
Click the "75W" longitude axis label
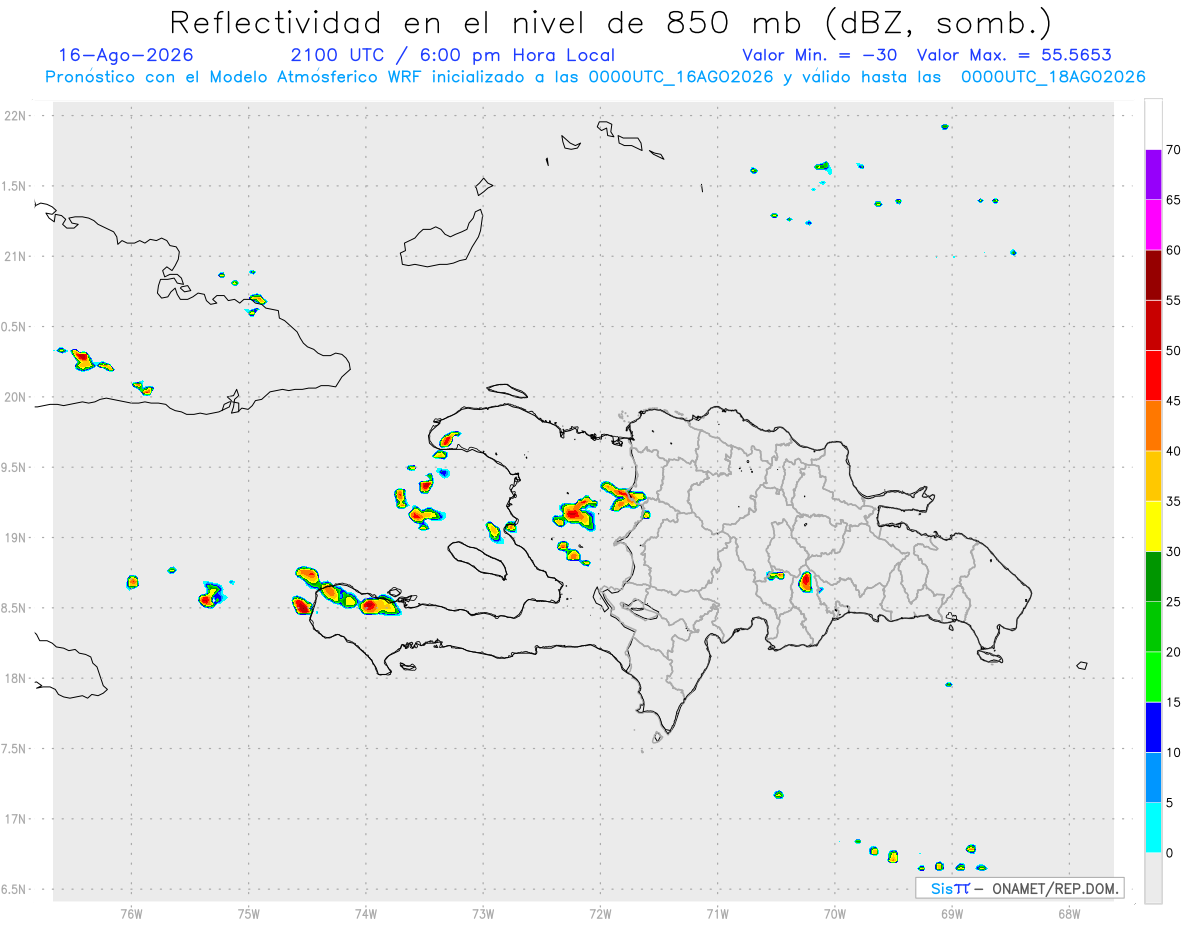click(248, 913)
